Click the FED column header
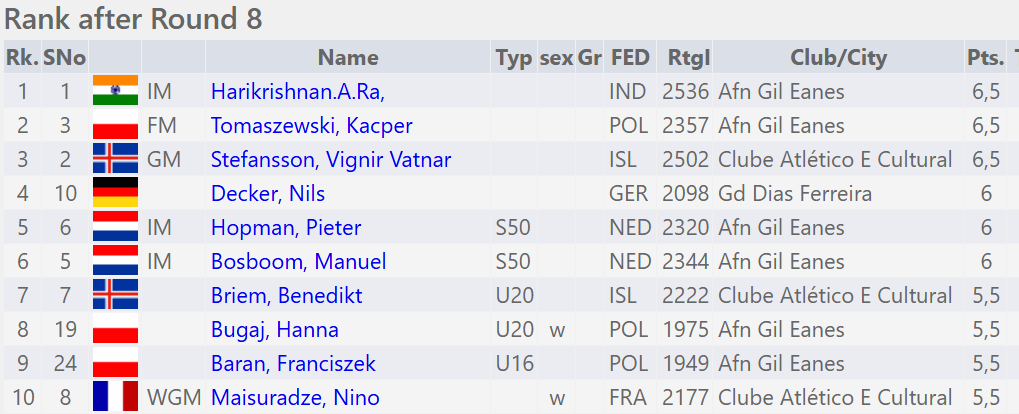The height and width of the screenshot is (414, 1019). (x=630, y=58)
